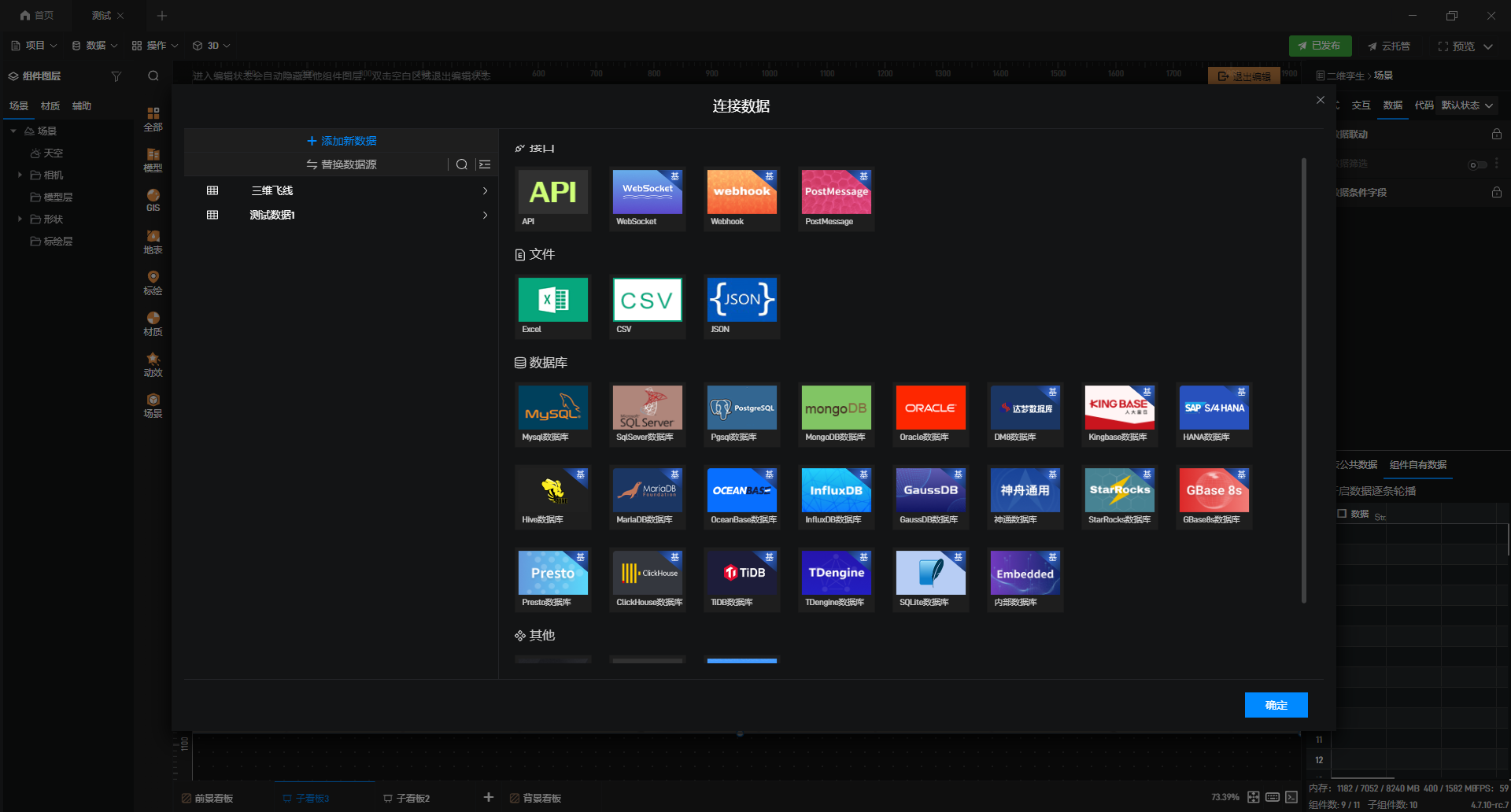Click 替换数据源 button
The image size is (1511, 812).
(x=342, y=164)
